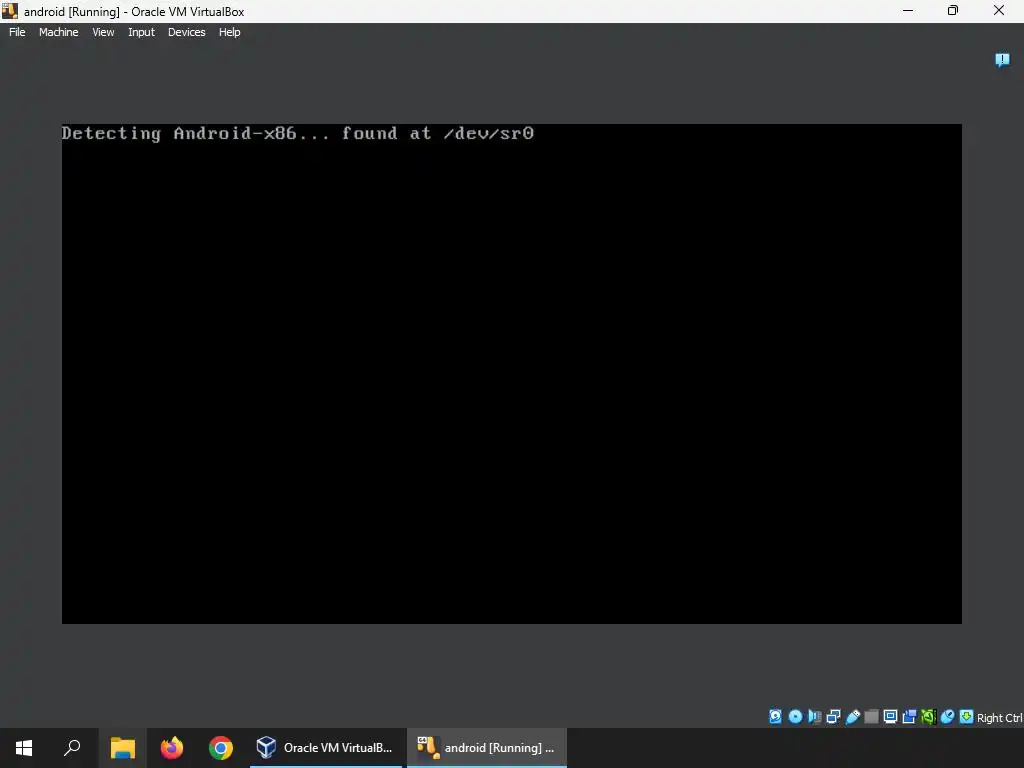Viewport: 1024px width, 768px height.
Task: Launch Firefox from the taskbar
Action: pyautogui.click(x=172, y=748)
